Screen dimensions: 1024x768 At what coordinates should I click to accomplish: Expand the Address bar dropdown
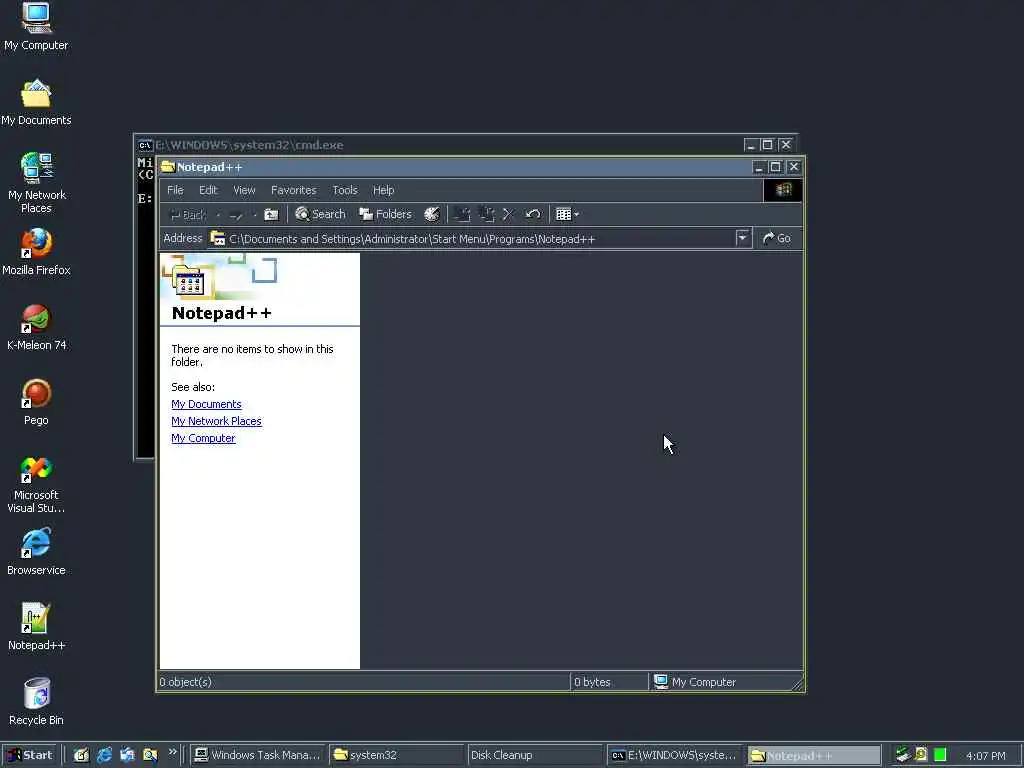pos(743,238)
